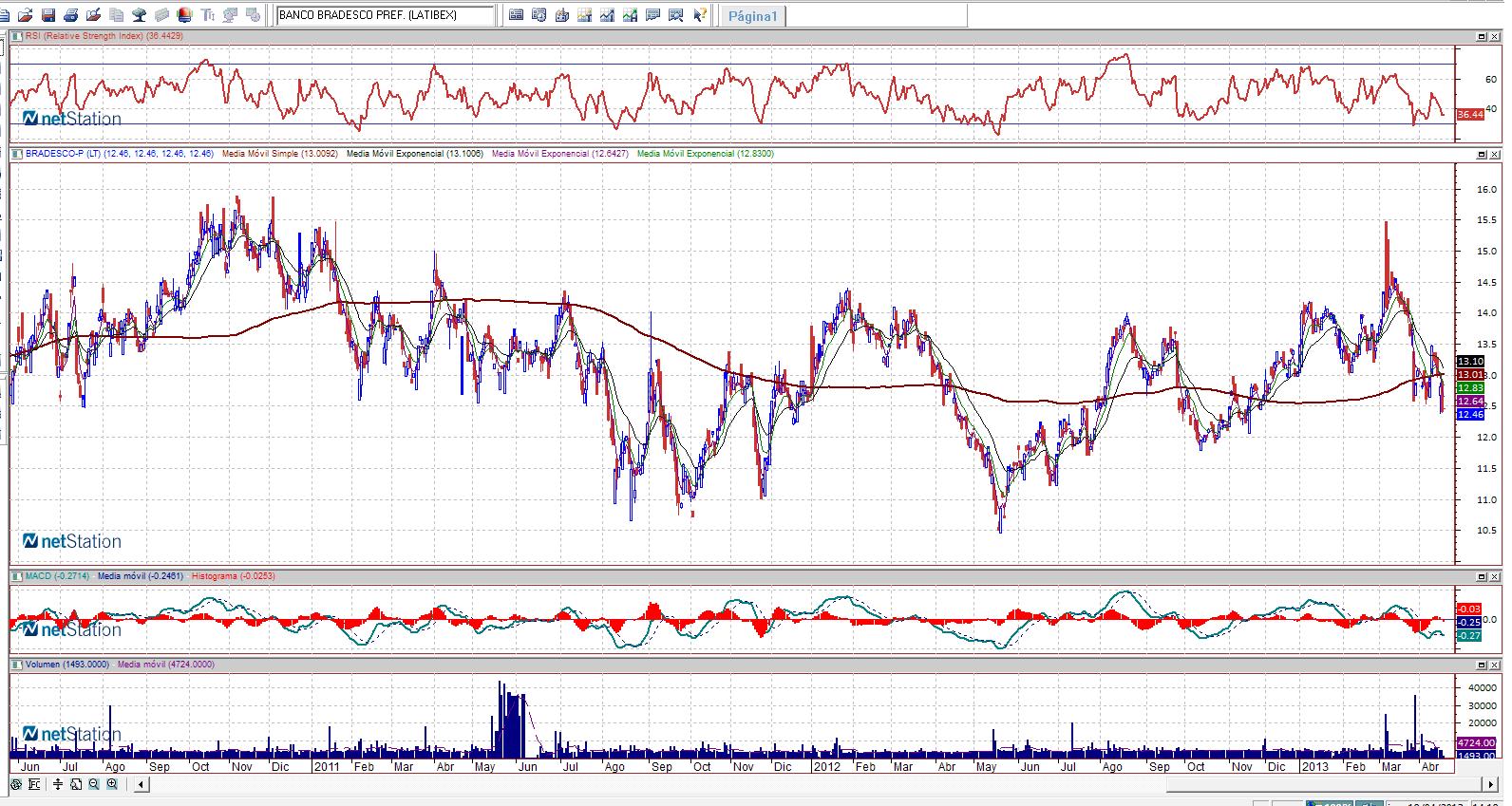The height and width of the screenshot is (806, 1512).
Task: Click the price panel icon beside BRADESCO-P
Action: click(x=17, y=153)
